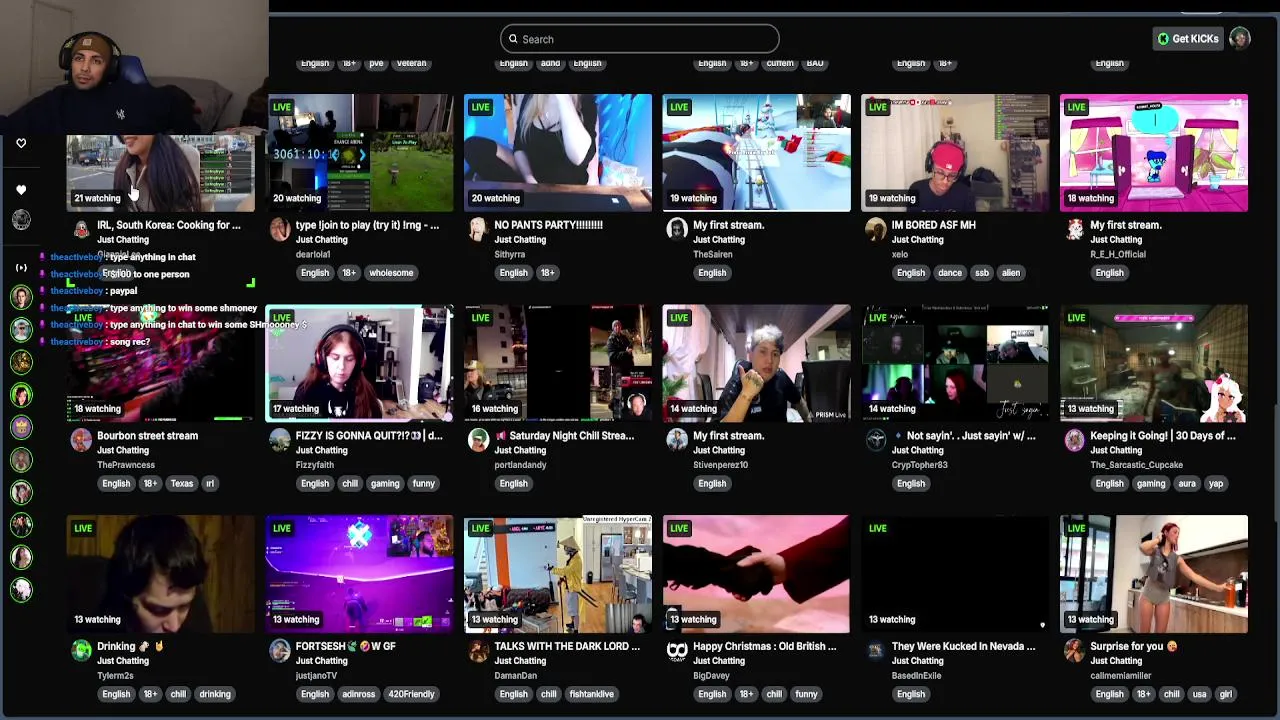The width and height of the screenshot is (1280, 720).
Task: Click the Texas tag under ThePrawncess
Action: pyautogui.click(x=181, y=484)
